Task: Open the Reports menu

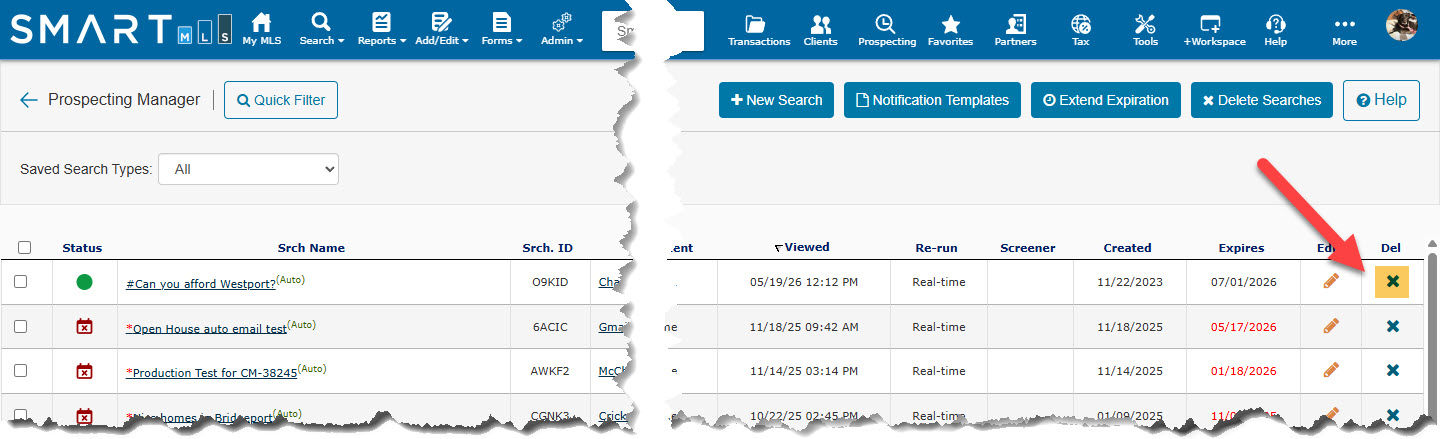Action: coord(382,29)
